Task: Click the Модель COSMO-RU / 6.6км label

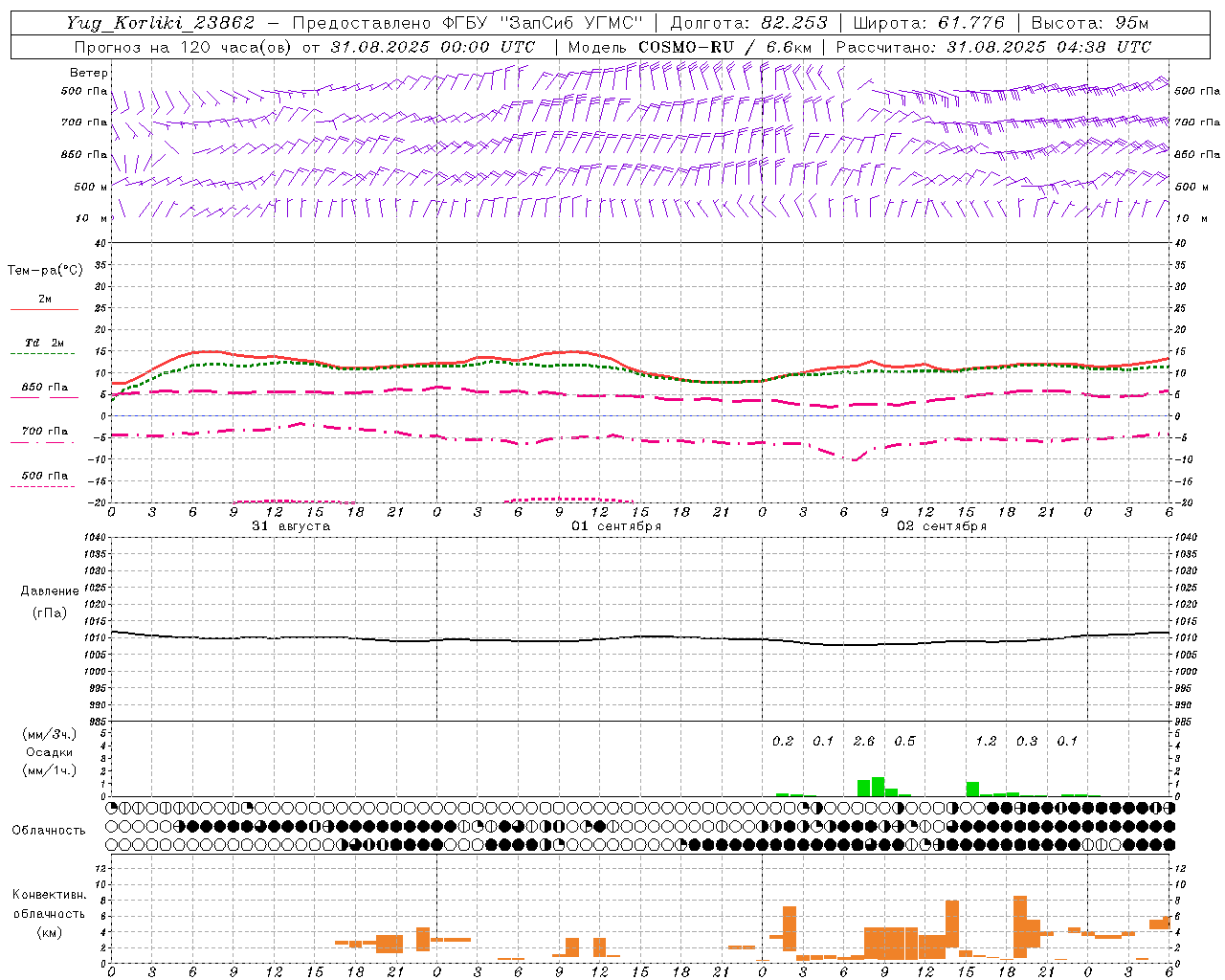Action: click(690, 47)
